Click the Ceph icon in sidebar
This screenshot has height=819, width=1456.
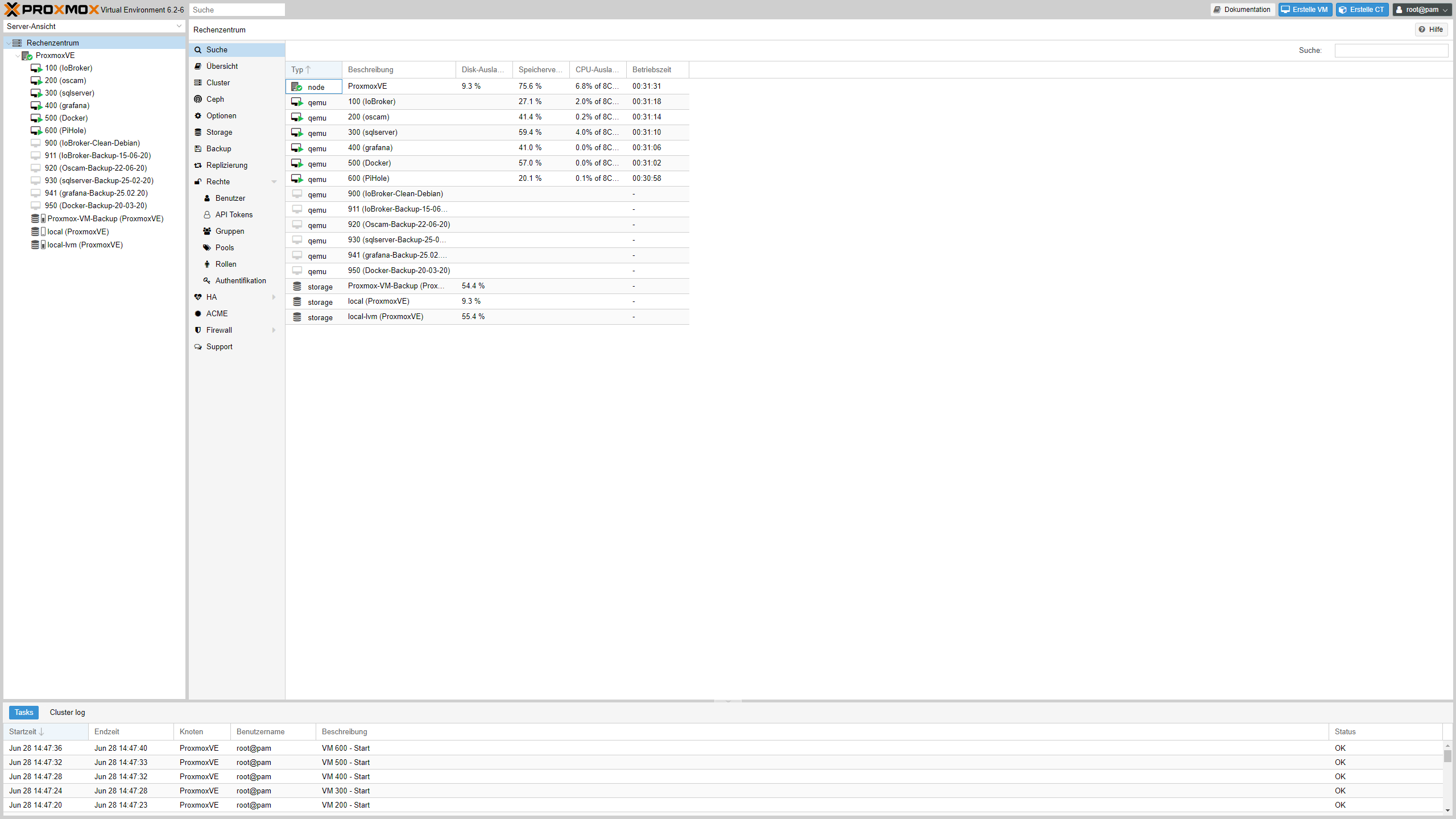[x=198, y=99]
